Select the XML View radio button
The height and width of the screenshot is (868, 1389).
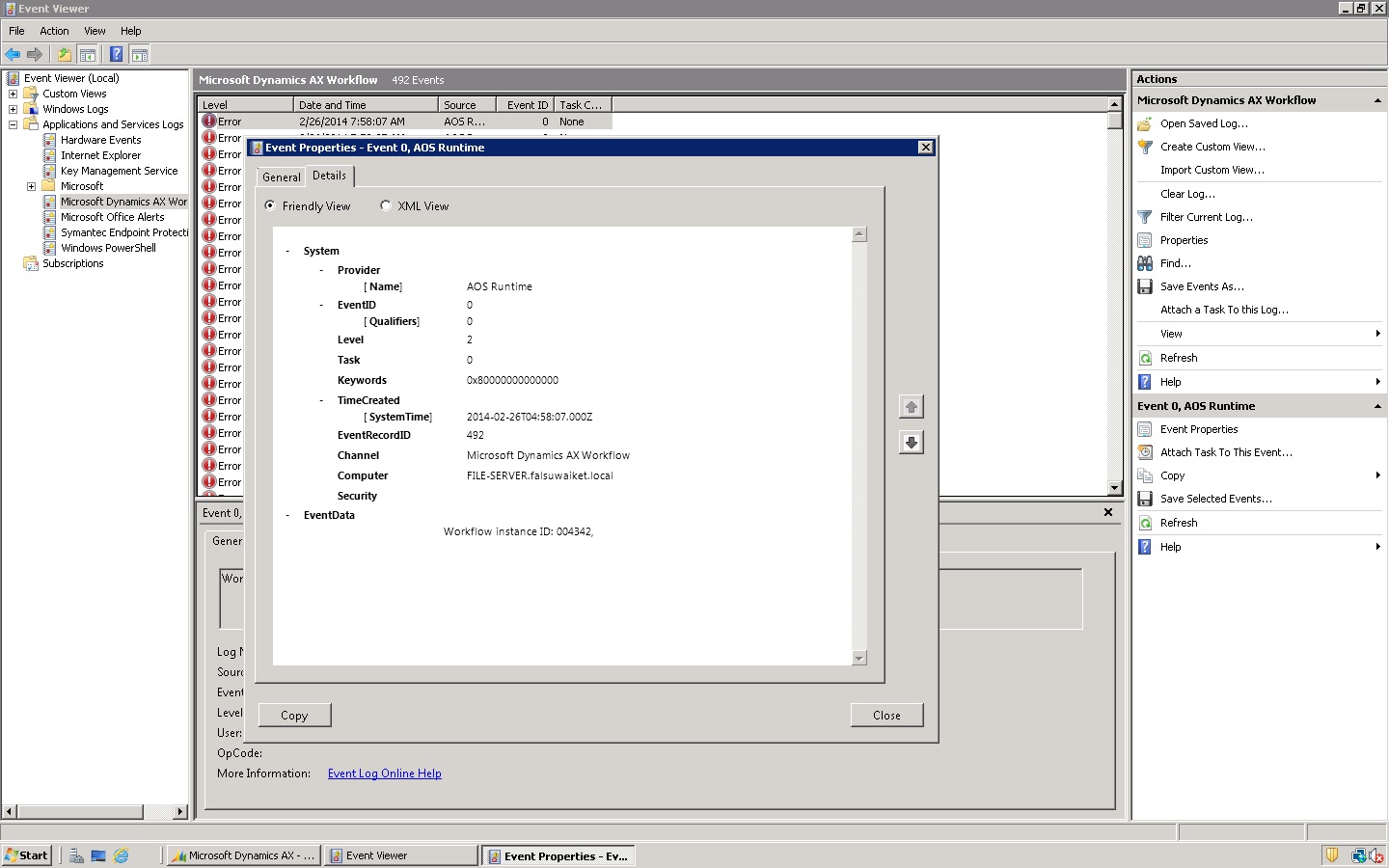386,205
